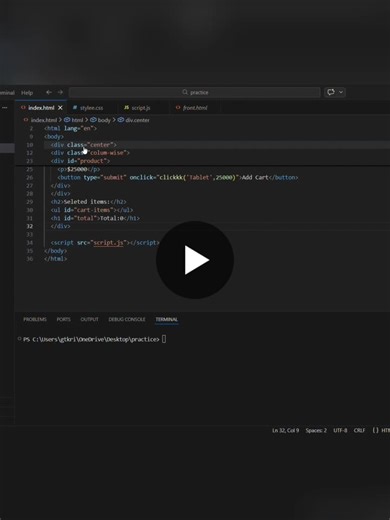Open the PROBLEMS panel tab
This screenshot has height=520, width=390.
(x=35, y=319)
